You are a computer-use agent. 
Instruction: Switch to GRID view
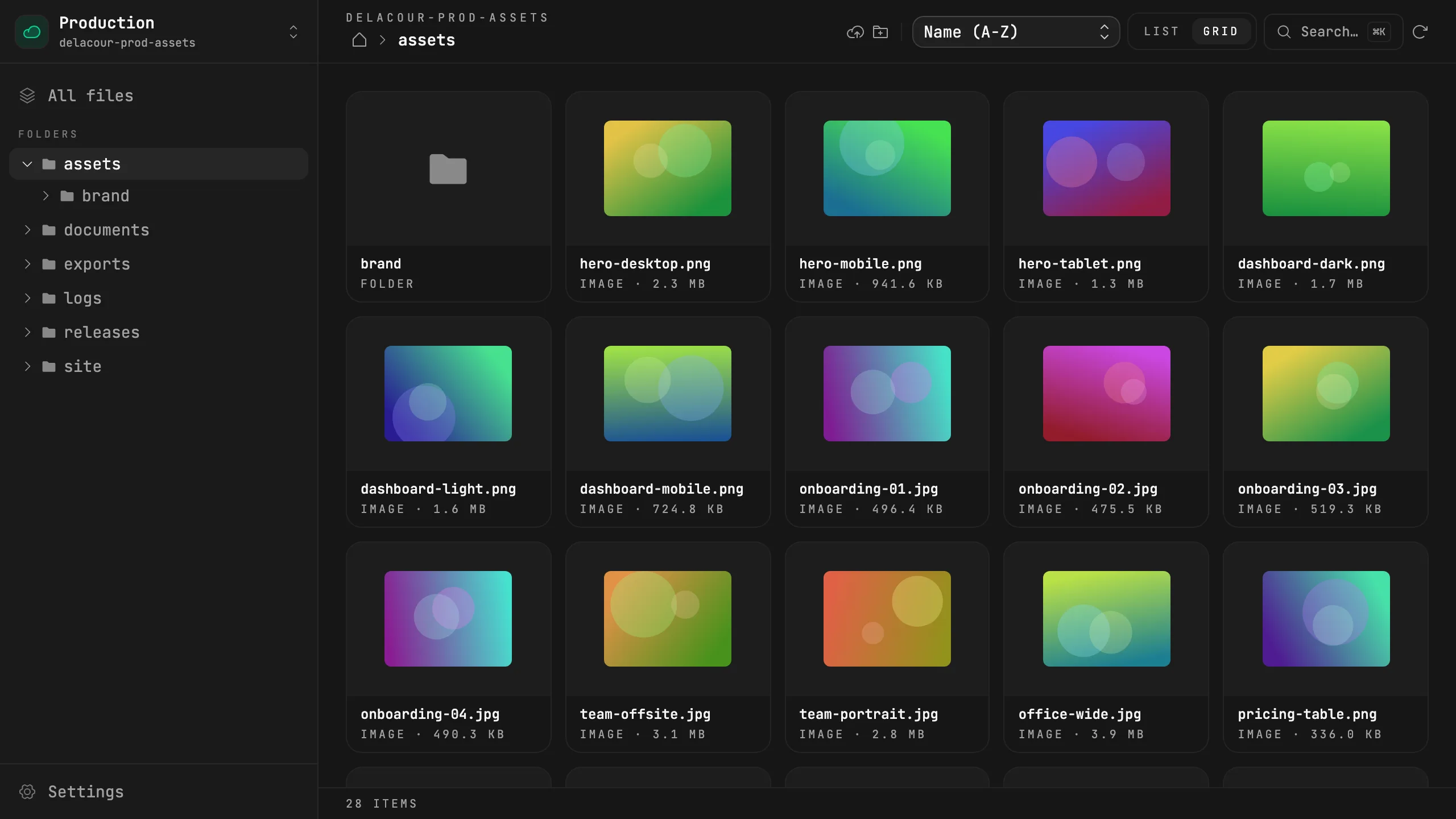pos(1221,31)
